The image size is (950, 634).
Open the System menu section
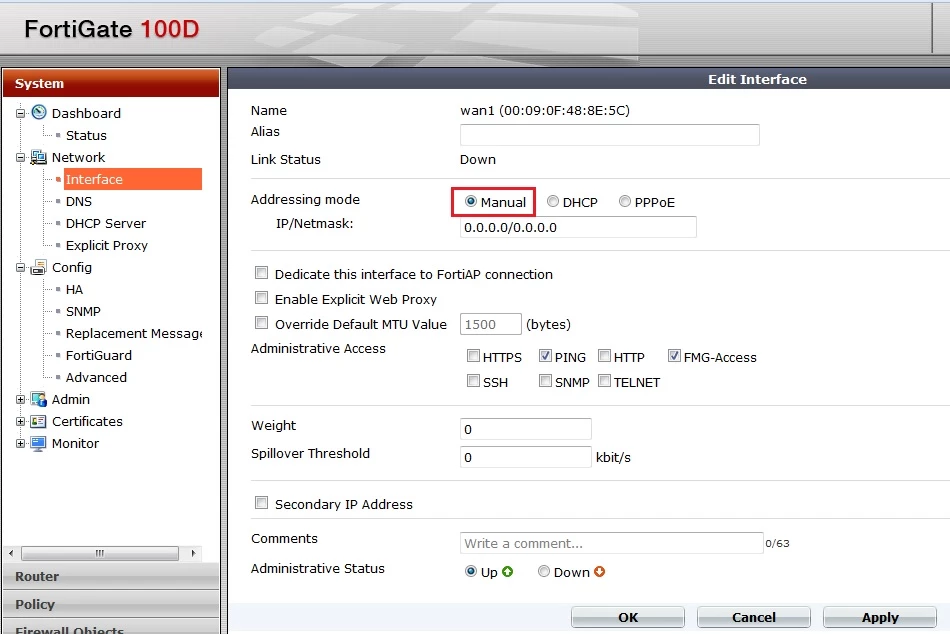[111, 83]
